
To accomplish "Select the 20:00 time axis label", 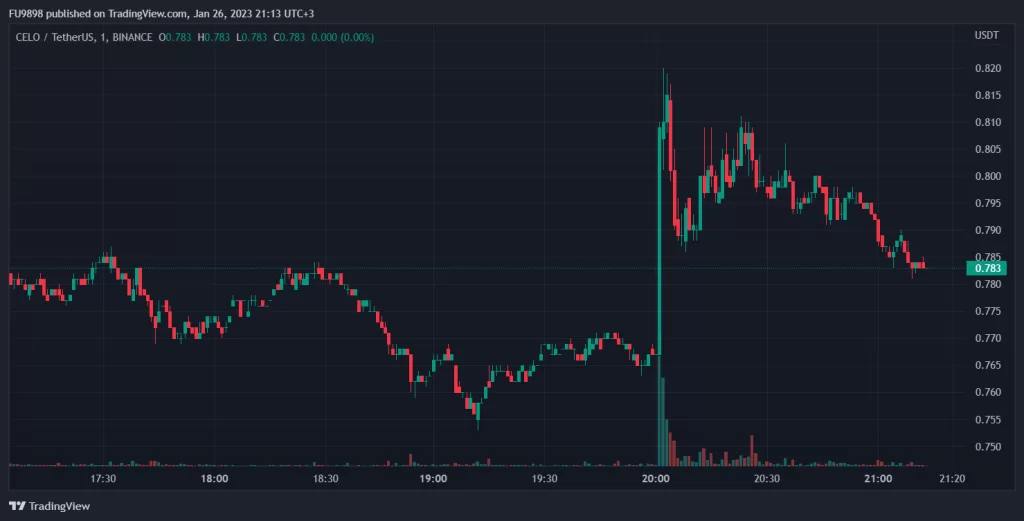I will (656, 479).
